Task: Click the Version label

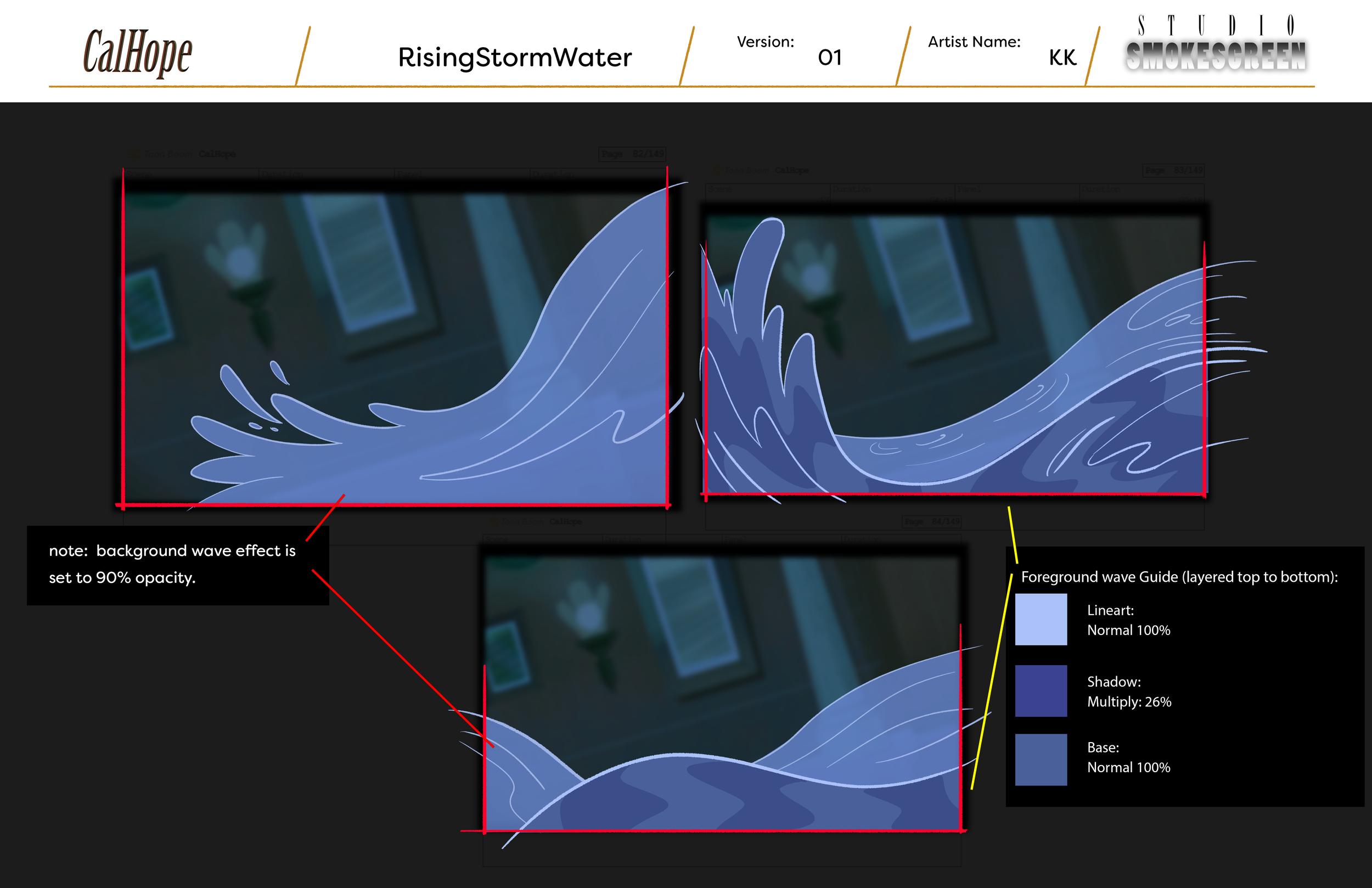Action: point(765,42)
